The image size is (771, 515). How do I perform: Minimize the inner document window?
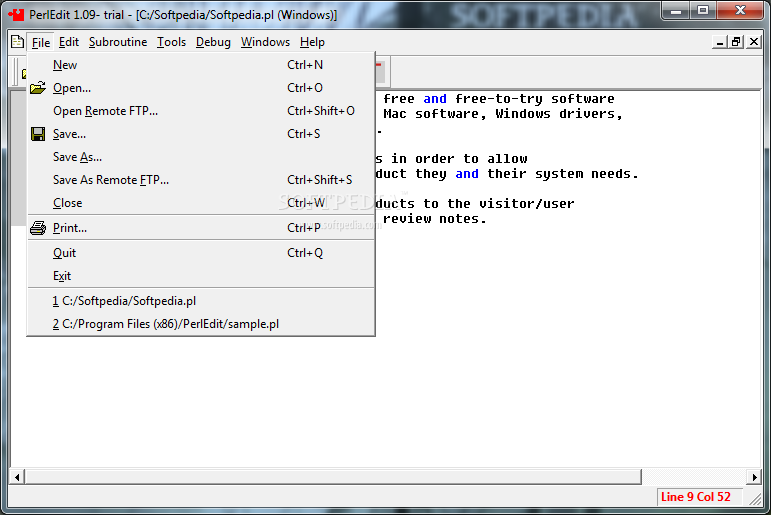tap(720, 42)
